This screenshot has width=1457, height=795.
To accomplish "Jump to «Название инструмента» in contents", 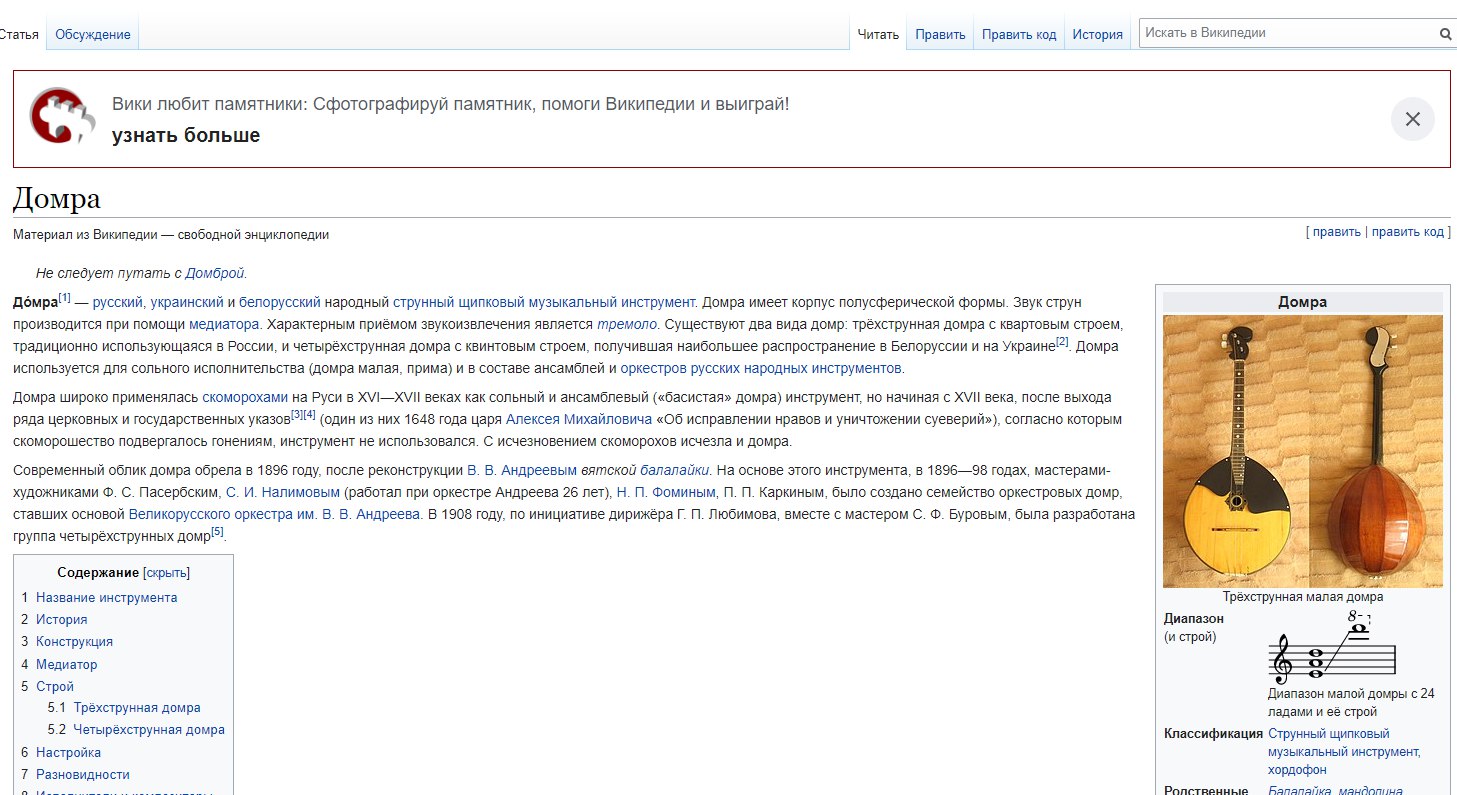I will (107, 597).
